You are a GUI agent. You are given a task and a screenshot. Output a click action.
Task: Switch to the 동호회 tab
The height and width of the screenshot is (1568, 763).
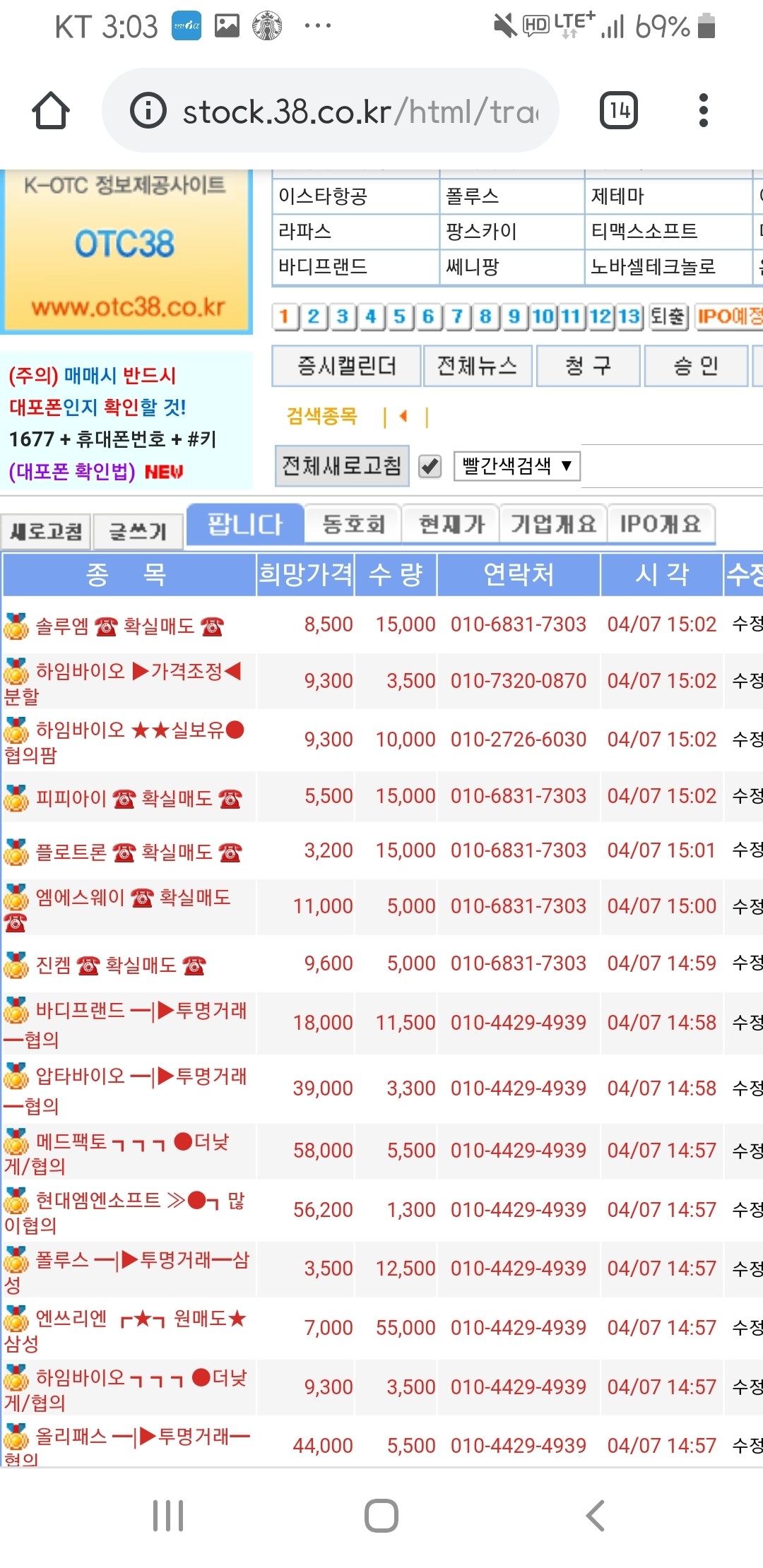point(353,524)
